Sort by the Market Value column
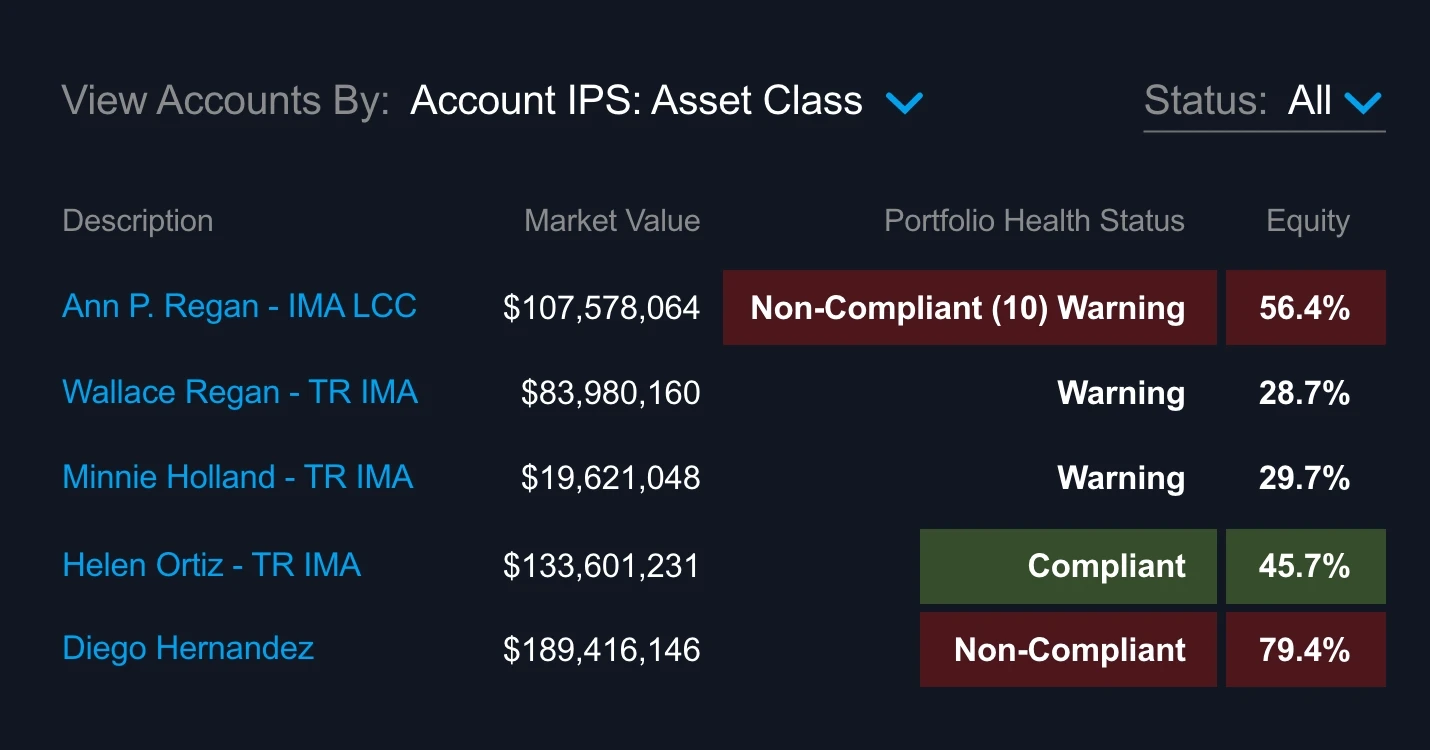 click(x=612, y=220)
